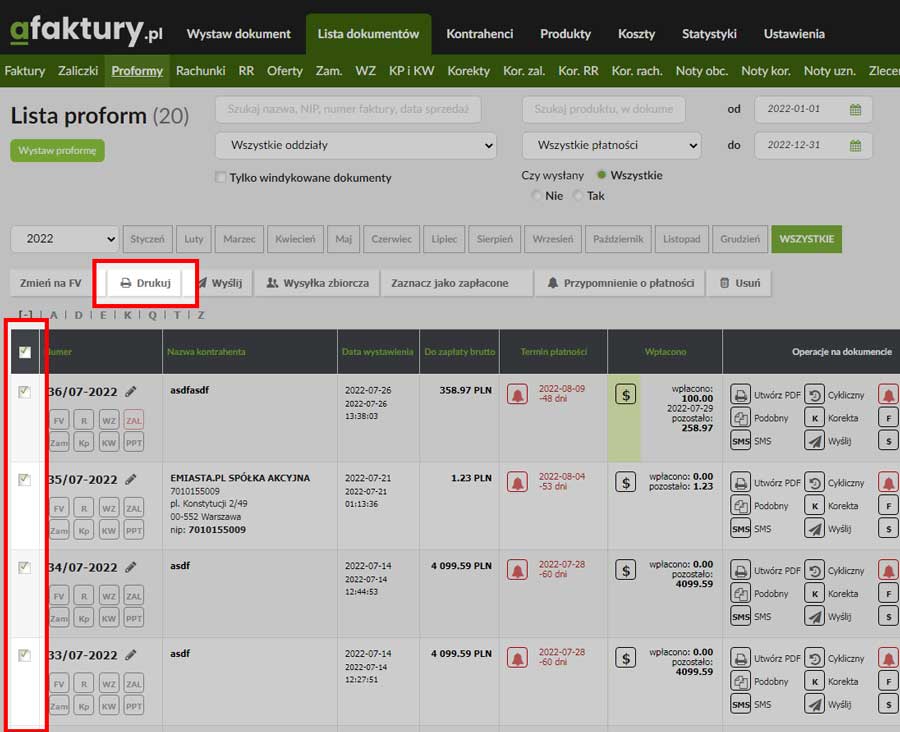
Task: Click the dollar payment icon for proforma 34/07-2022
Action: point(625,571)
